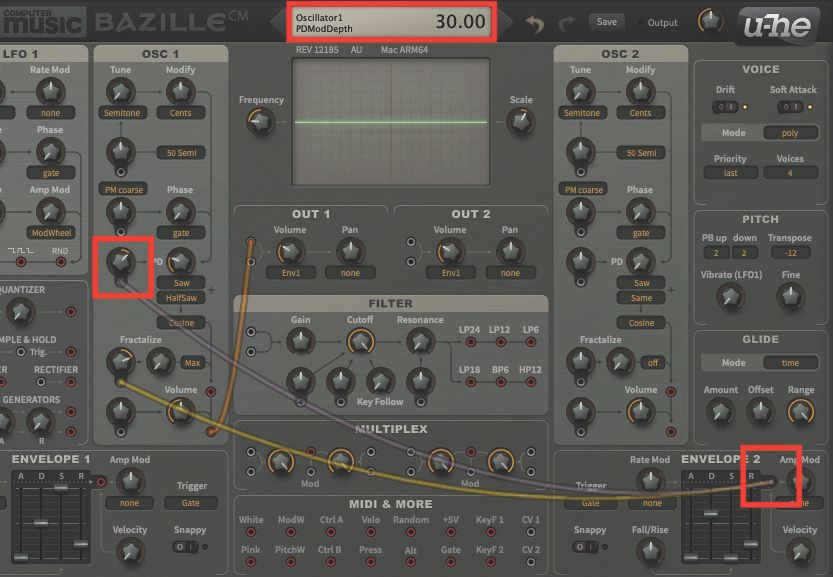Viewport: 833px width, 577px height.
Task: Select the next preset arrow
Action: (508, 20)
